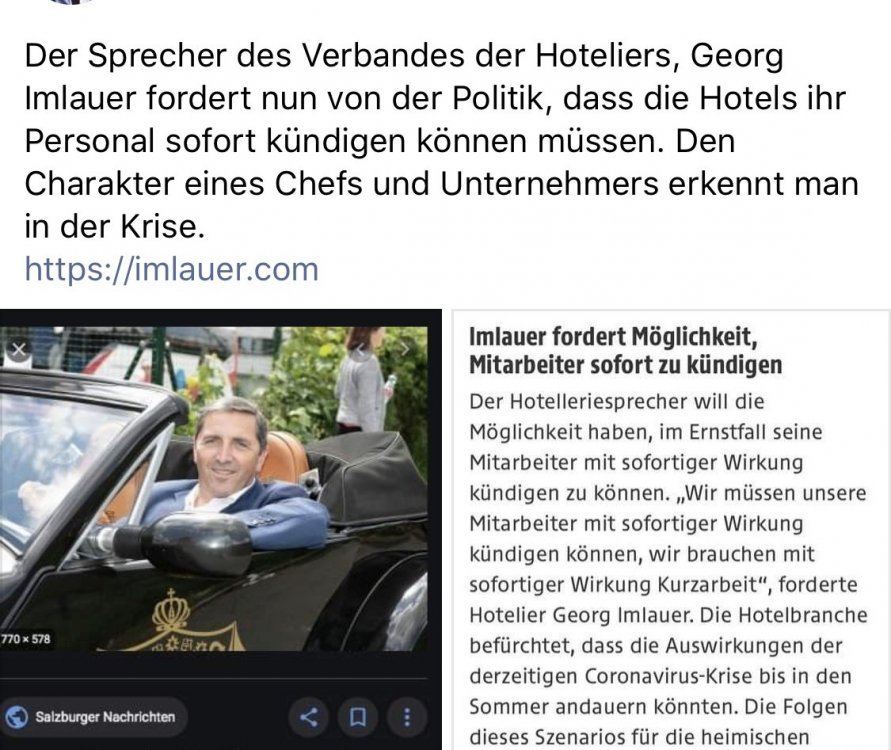Viewport: 891px width, 750px height.
Task: Close the image preview with the X icon
Action: [18, 349]
